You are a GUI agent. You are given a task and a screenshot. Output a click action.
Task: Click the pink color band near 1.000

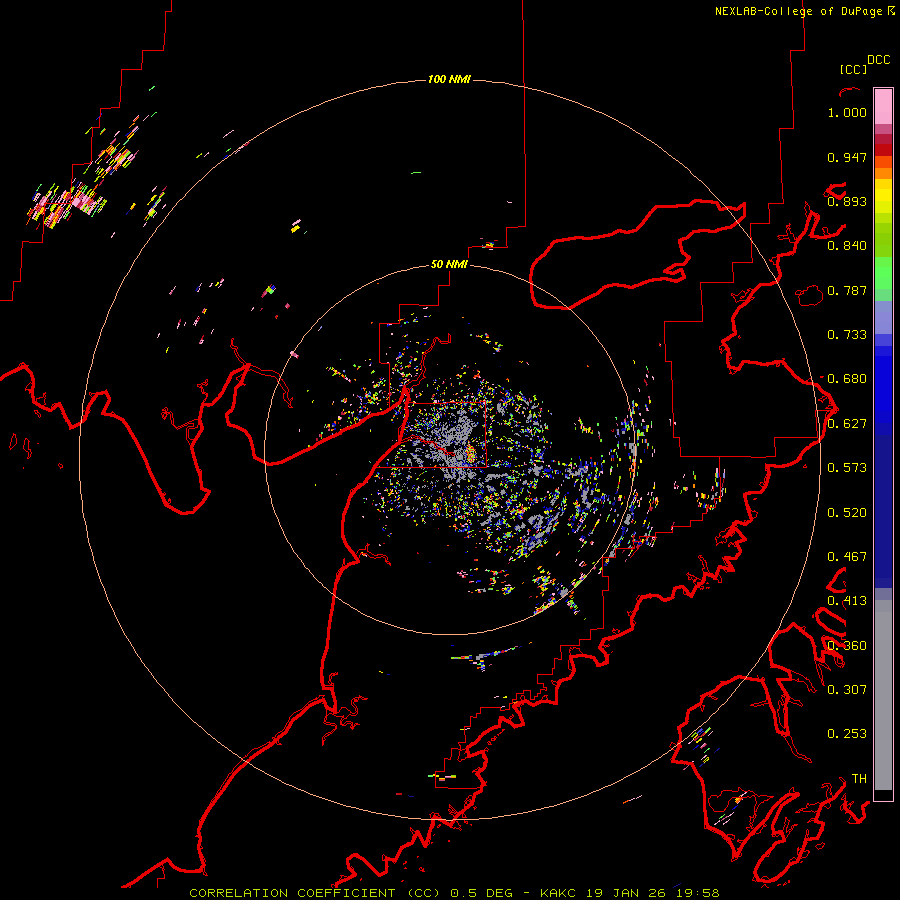[883, 107]
